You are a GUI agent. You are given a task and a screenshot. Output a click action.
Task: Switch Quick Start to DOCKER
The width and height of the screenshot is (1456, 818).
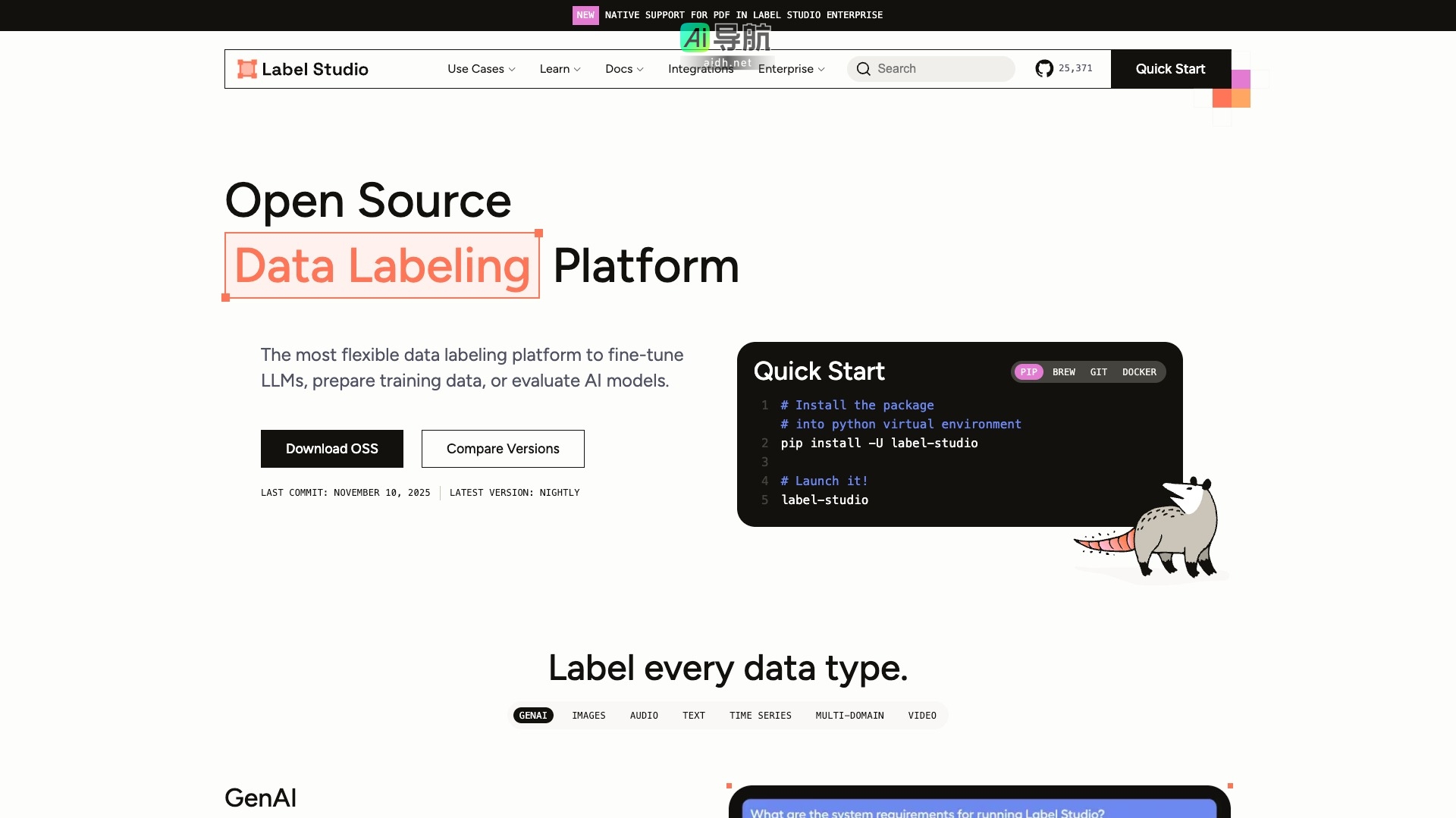coord(1139,372)
